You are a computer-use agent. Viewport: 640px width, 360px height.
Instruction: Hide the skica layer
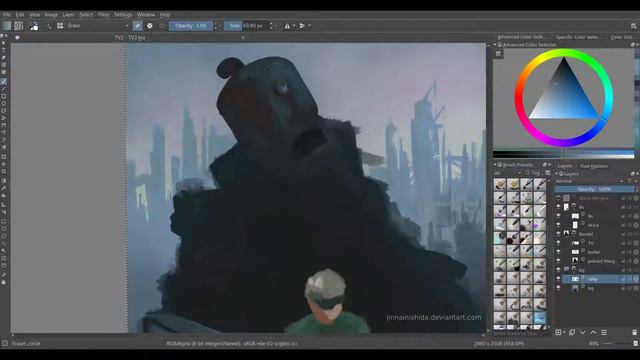558,225
